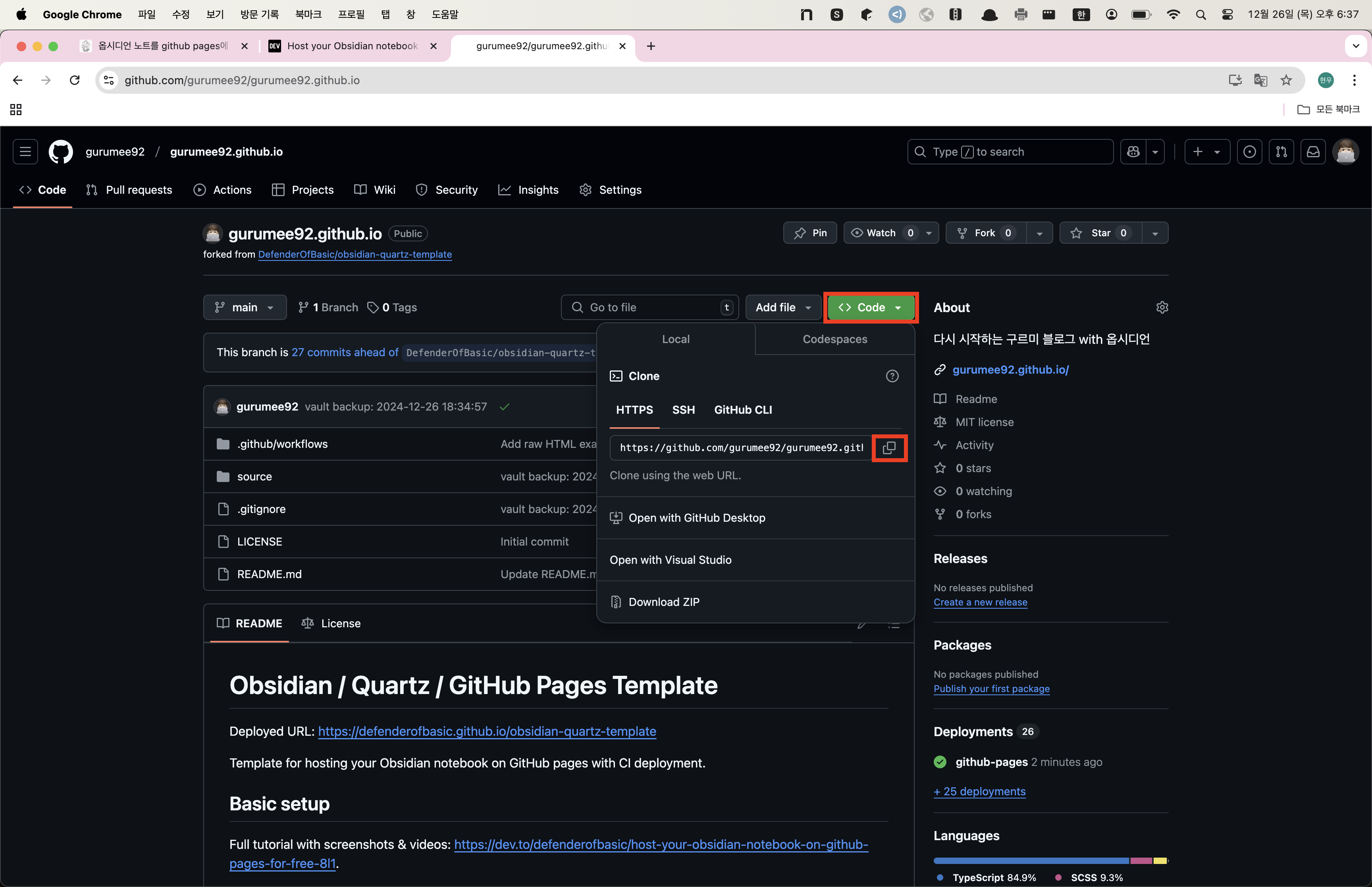1372x887 pixels.
Task: Copy the HTTPS clone URL to clipboard
Action: coord(889,447)
